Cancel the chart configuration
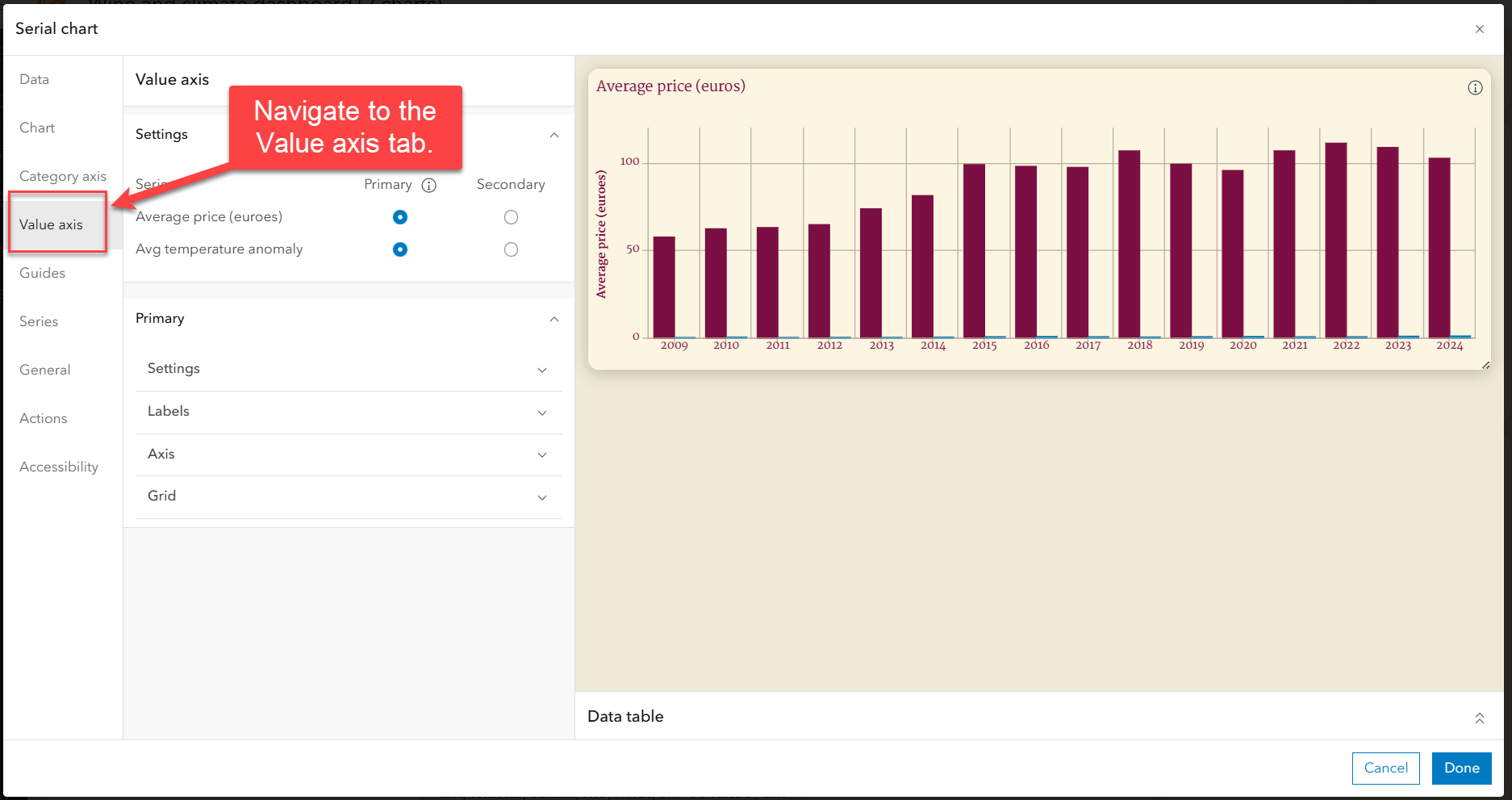 (x=1385, y=768)
